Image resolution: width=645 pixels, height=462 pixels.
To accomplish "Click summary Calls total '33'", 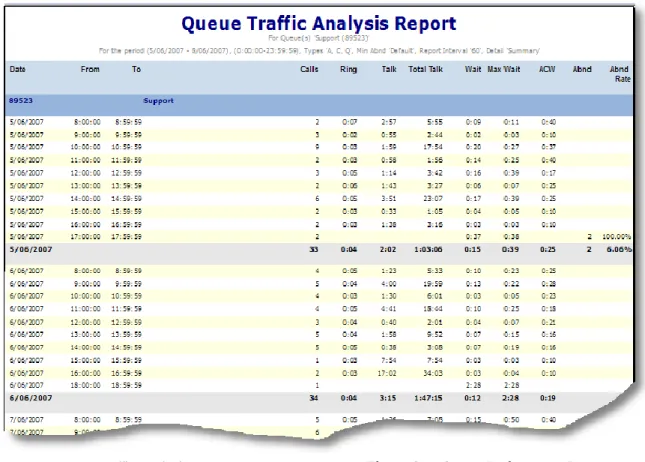I will pyautogui.click(x=314, y=249).
